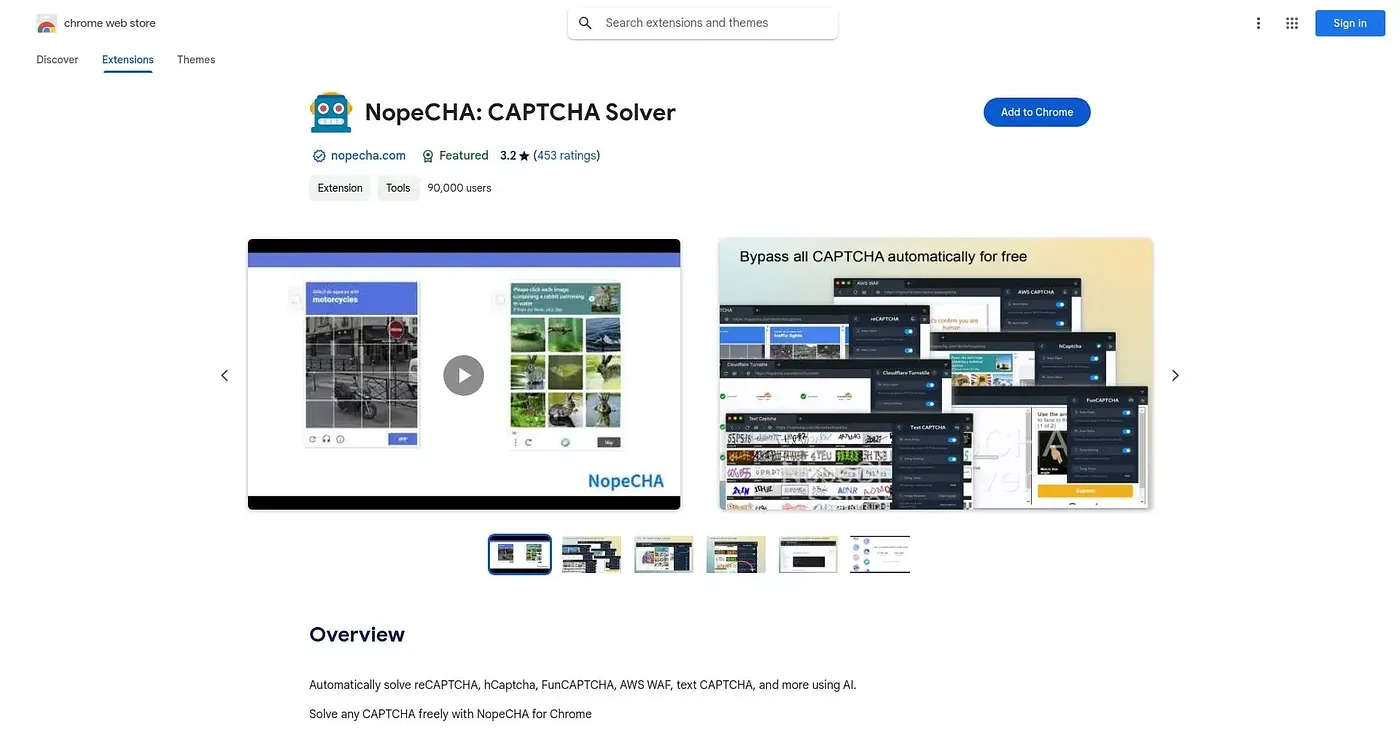1400x729 pixels.
Task: Focus the Search extensions and themes field
Action: pyautogui.click(x=703, y=23)
